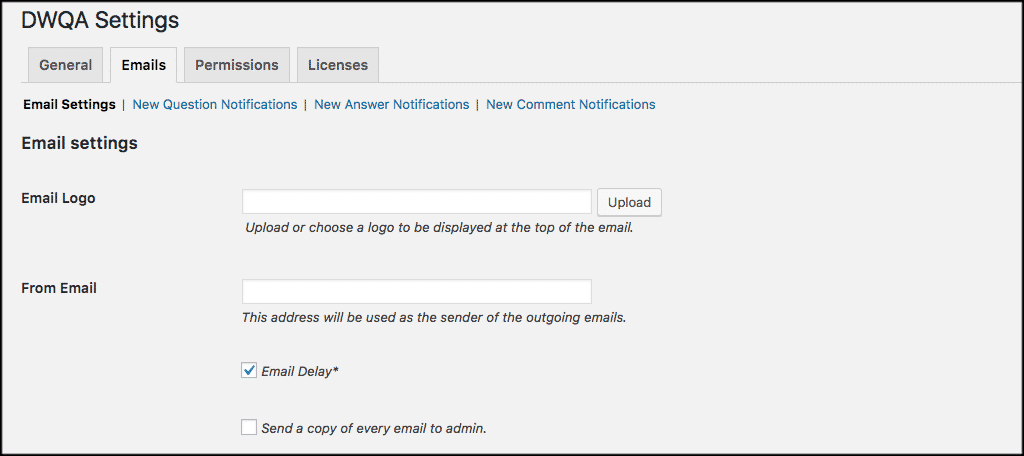
Task: Open New Question Notifications link
Action: click(215, 105)
